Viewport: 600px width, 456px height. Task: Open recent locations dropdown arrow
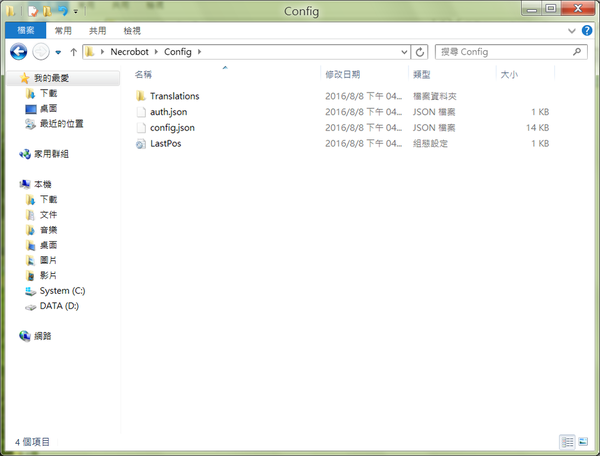58,51
